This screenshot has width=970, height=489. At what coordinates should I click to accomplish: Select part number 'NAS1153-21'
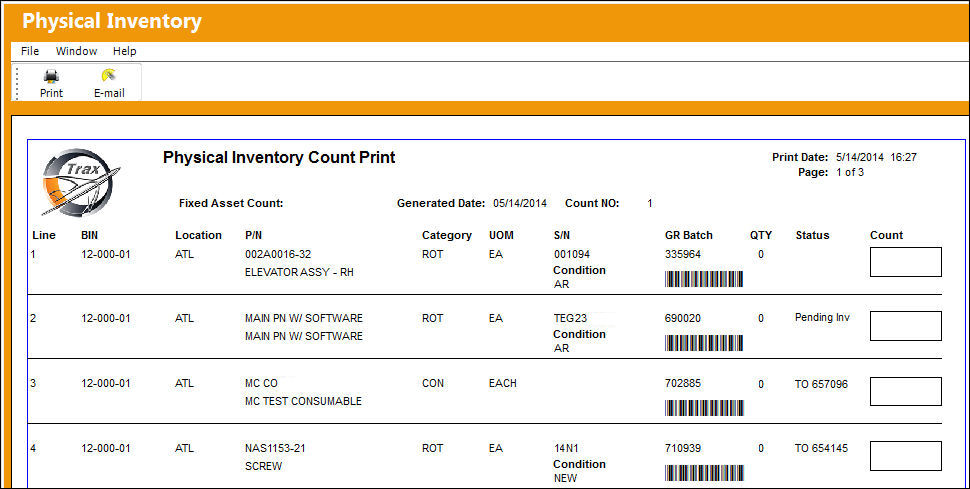click(x=275, y=448)
